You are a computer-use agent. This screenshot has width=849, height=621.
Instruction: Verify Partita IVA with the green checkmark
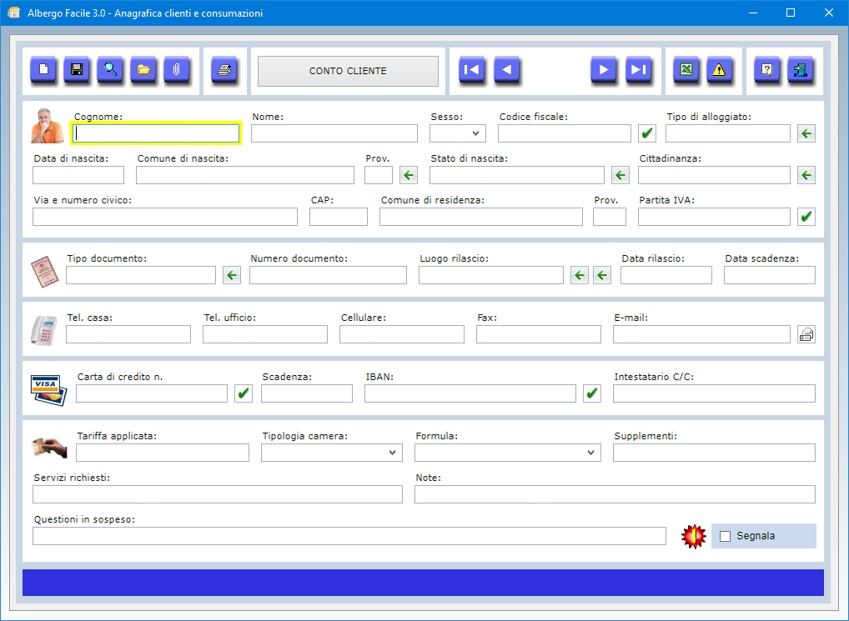[x=806, y=217]
